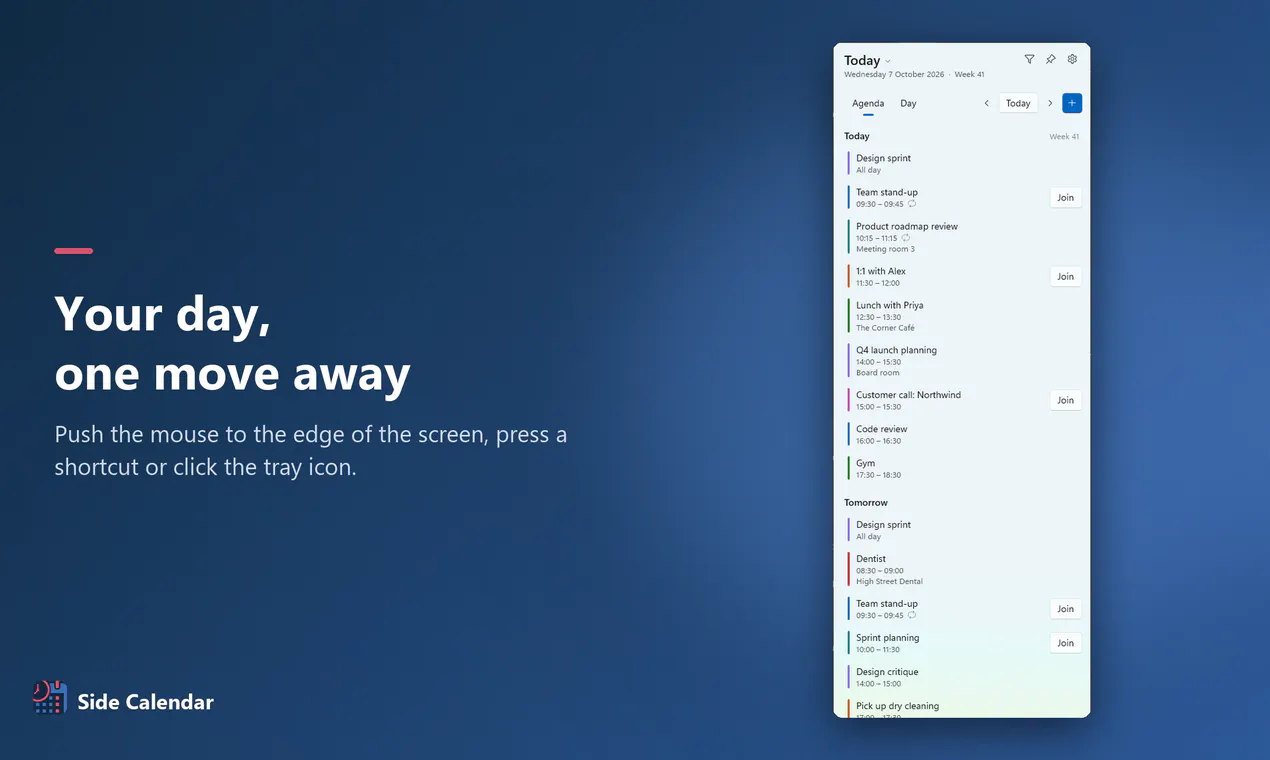Open tomorrow's Design sprint all-day event
1270x760 pixels.
(963, 530)
